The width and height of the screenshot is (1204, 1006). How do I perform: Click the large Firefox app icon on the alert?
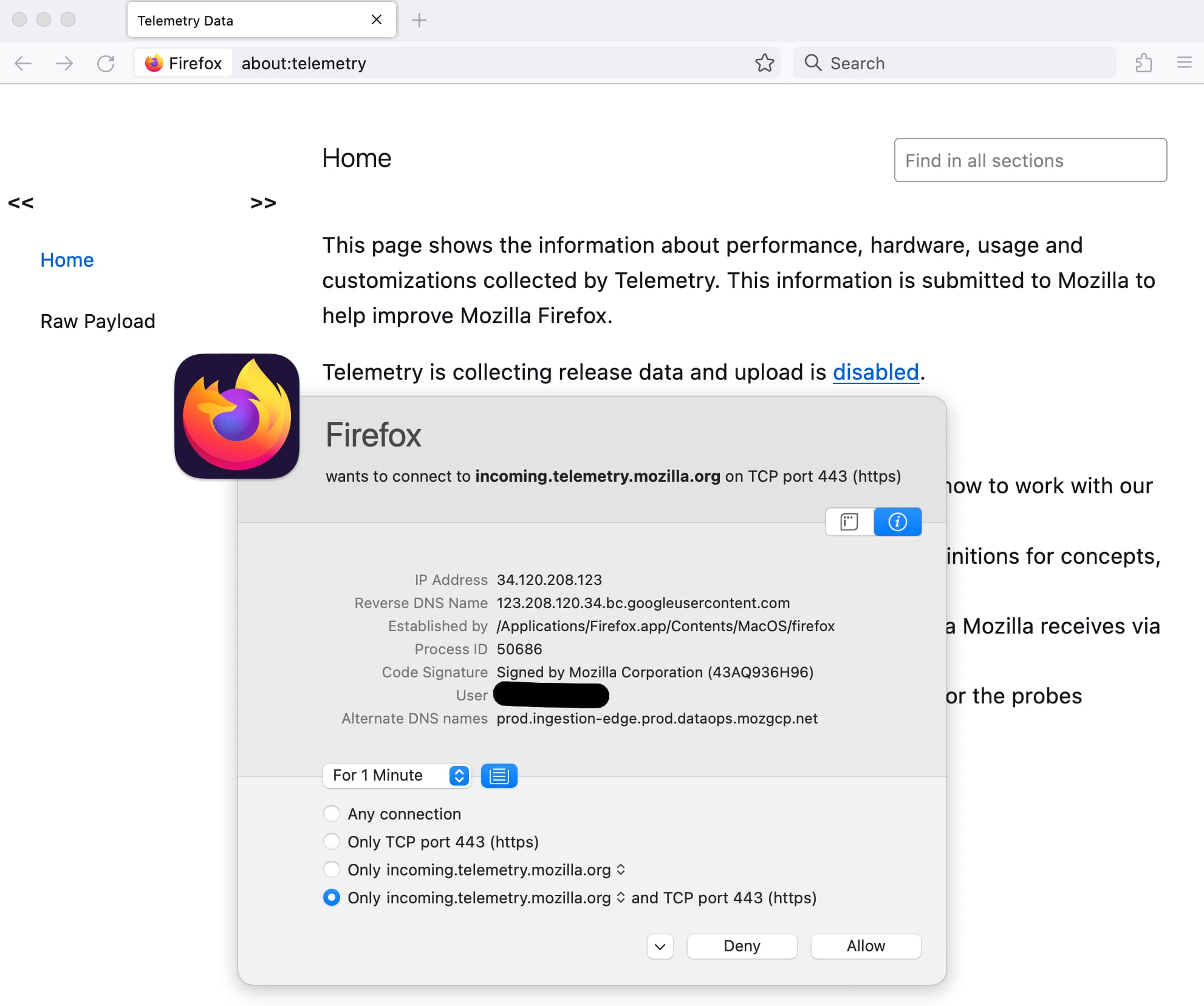[x=237, y=416]
